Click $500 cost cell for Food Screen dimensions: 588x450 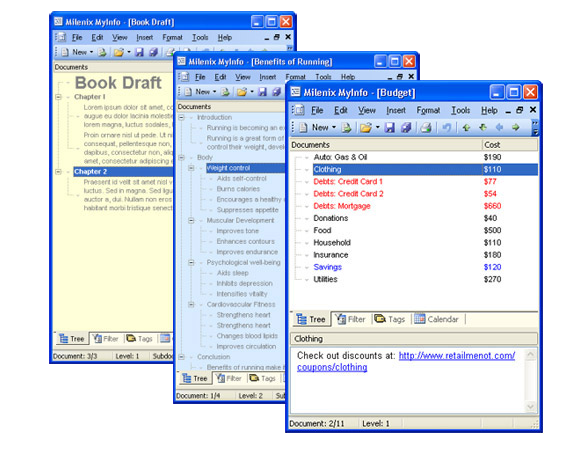point(492,230)
